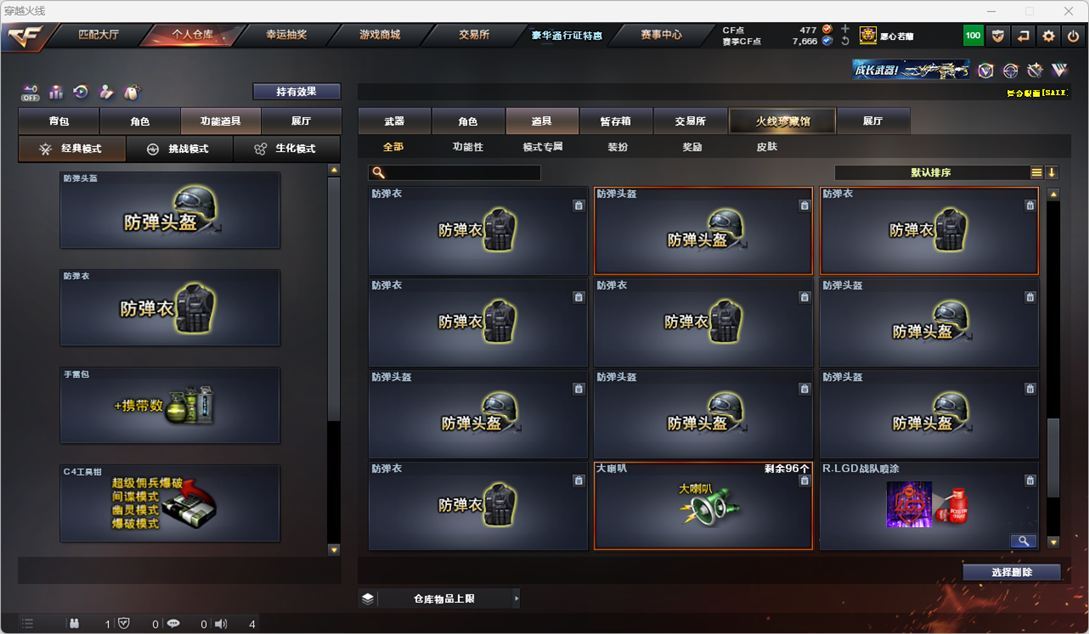Expand the 仓库物品上限 arrow
The width and height of the screenshot is (1089, 634).
click(x=516, y=598)
